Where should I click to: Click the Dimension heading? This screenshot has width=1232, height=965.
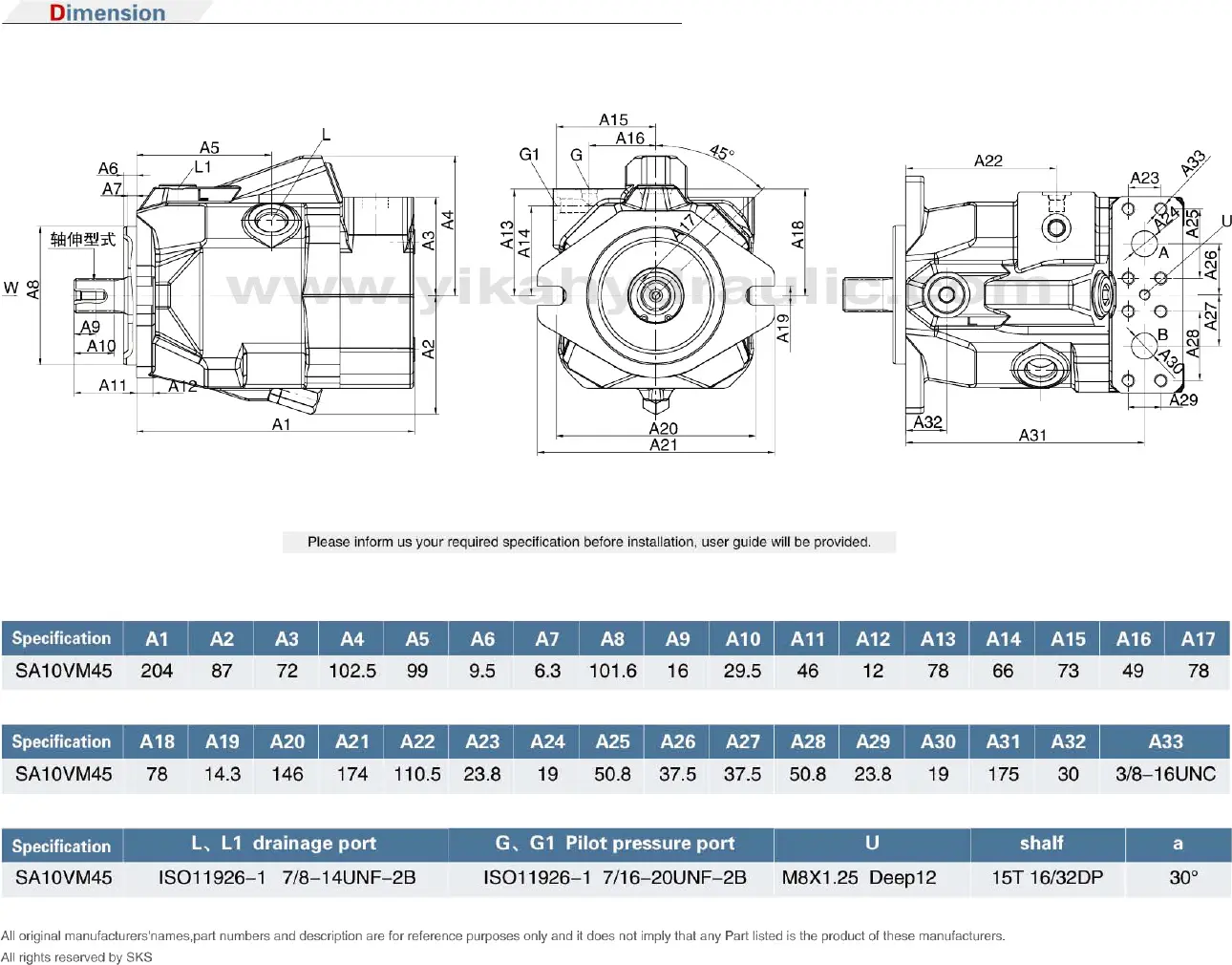pyautogui.click(x=107, y=12)
